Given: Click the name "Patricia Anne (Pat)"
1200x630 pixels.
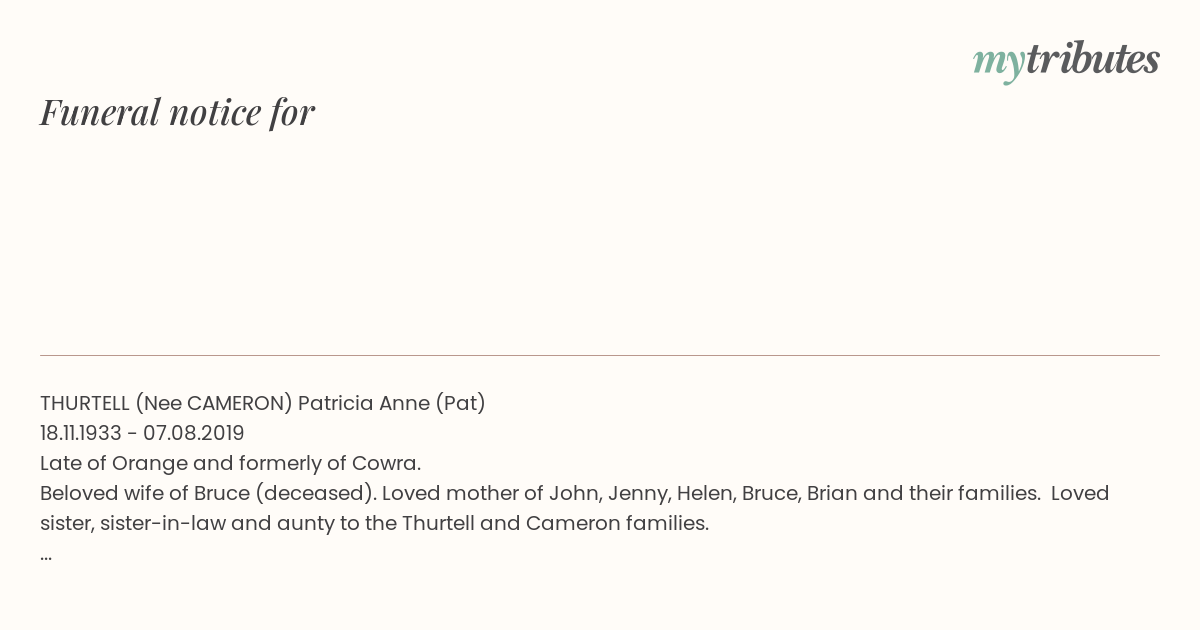Looking at the screenshot, I should pos(391,403).
